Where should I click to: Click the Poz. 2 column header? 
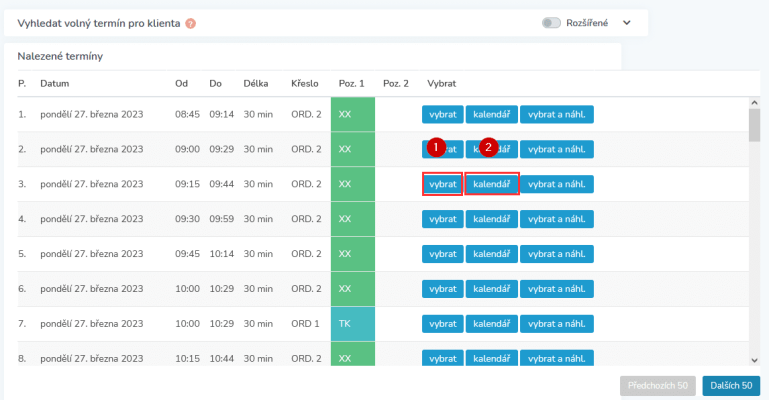click(x=396, y=83)
